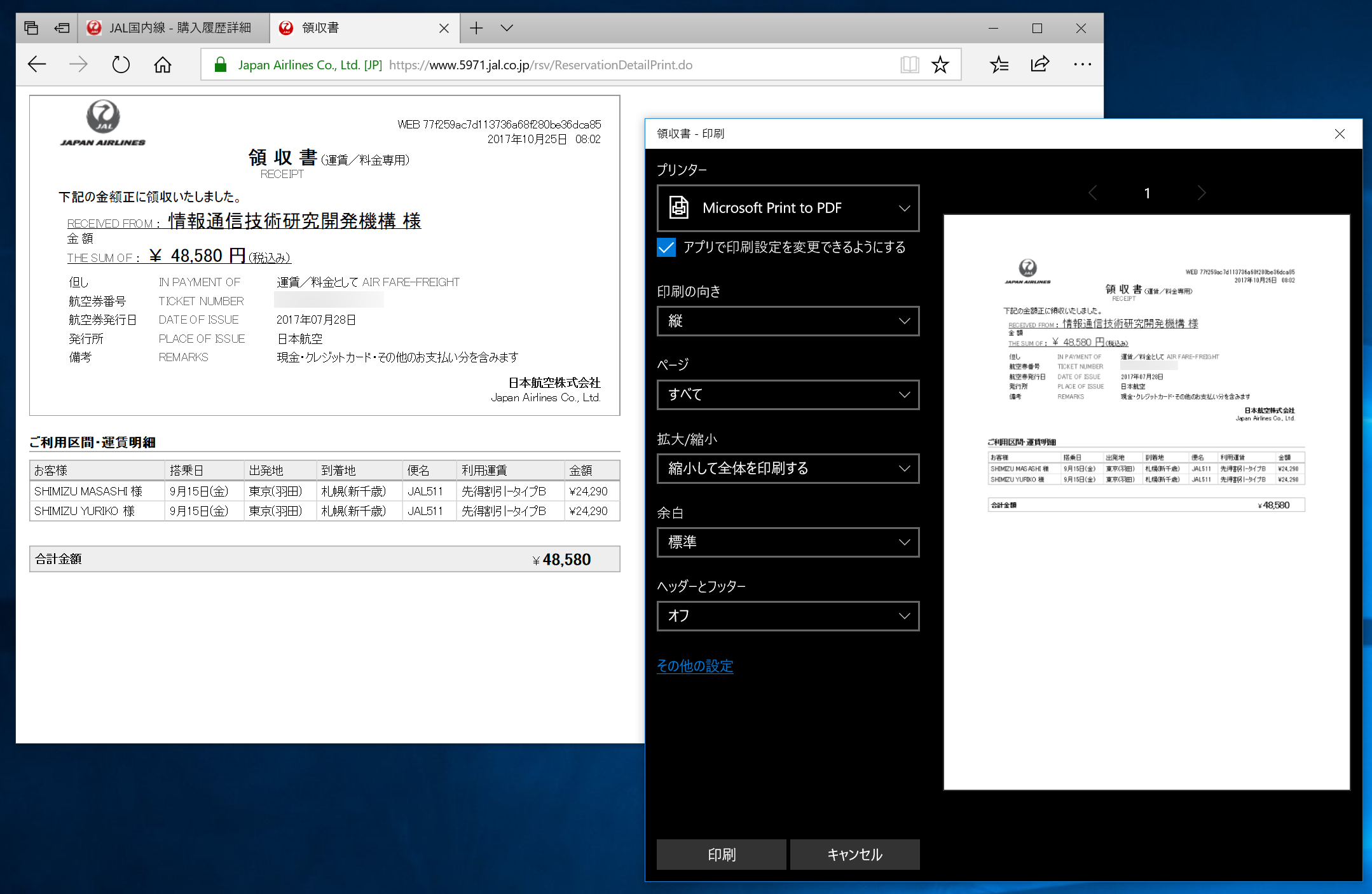Switch to JAL国内線 購入履歴詳細 tab
Viewport: 1372px width, 894px height.
point(173,28)
